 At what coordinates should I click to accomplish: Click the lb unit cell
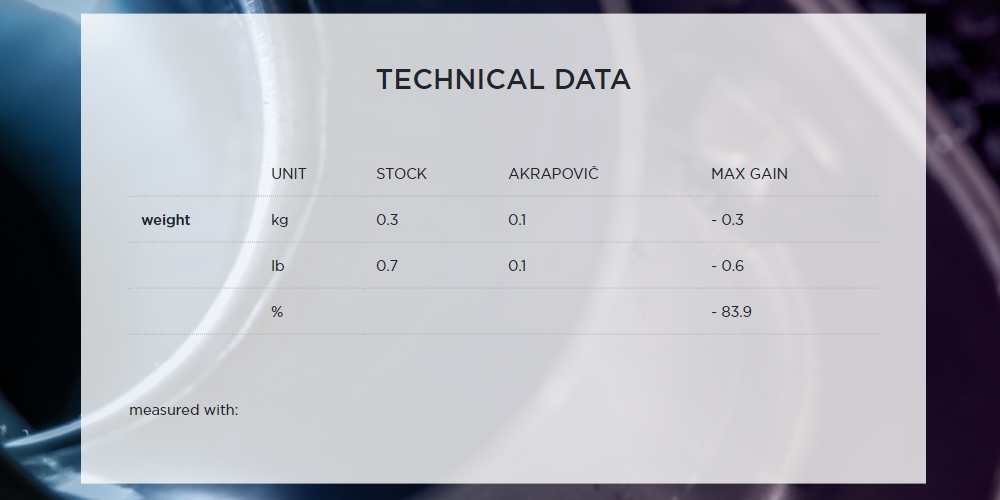click(277, 266)
